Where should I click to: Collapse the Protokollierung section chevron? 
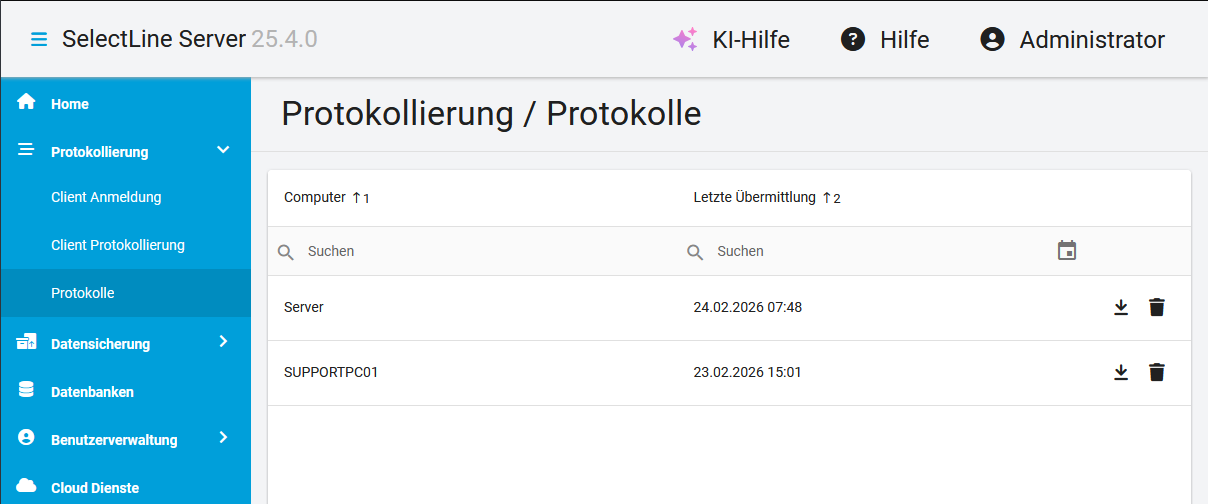point(223,151)
